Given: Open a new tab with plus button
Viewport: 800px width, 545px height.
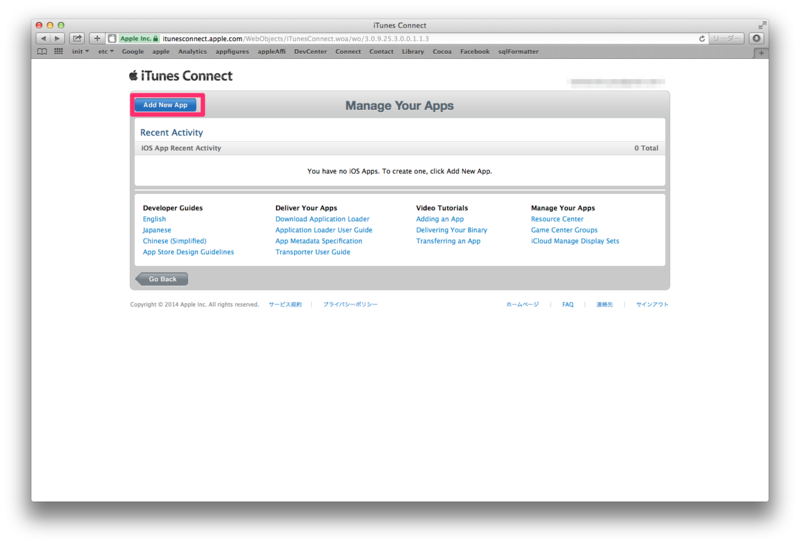Looking at the screenshot, I should (x=761, y=53).
